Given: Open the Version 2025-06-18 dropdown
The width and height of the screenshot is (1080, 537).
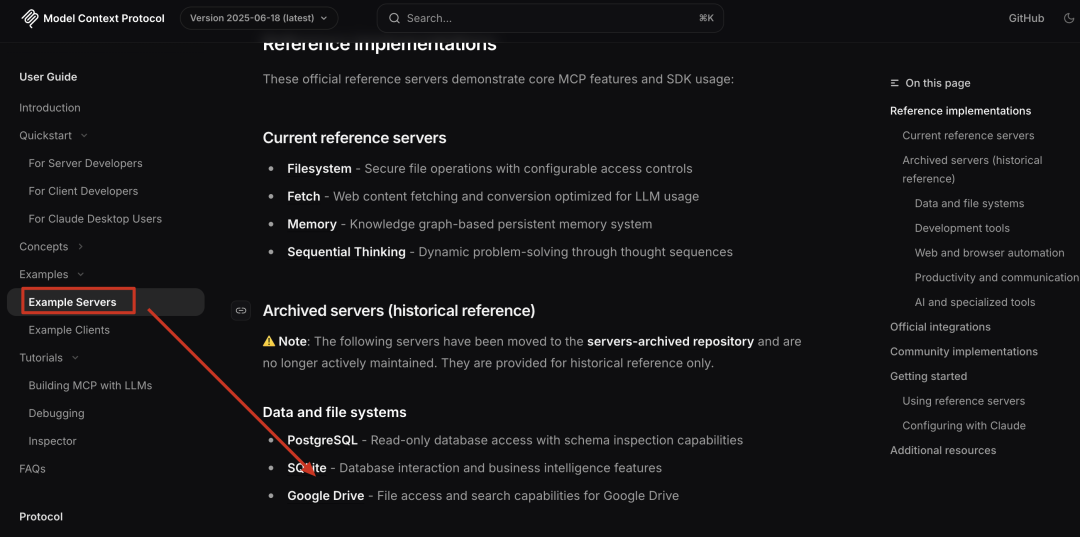Looking at the screenshot, I should [x=259, y=18].
